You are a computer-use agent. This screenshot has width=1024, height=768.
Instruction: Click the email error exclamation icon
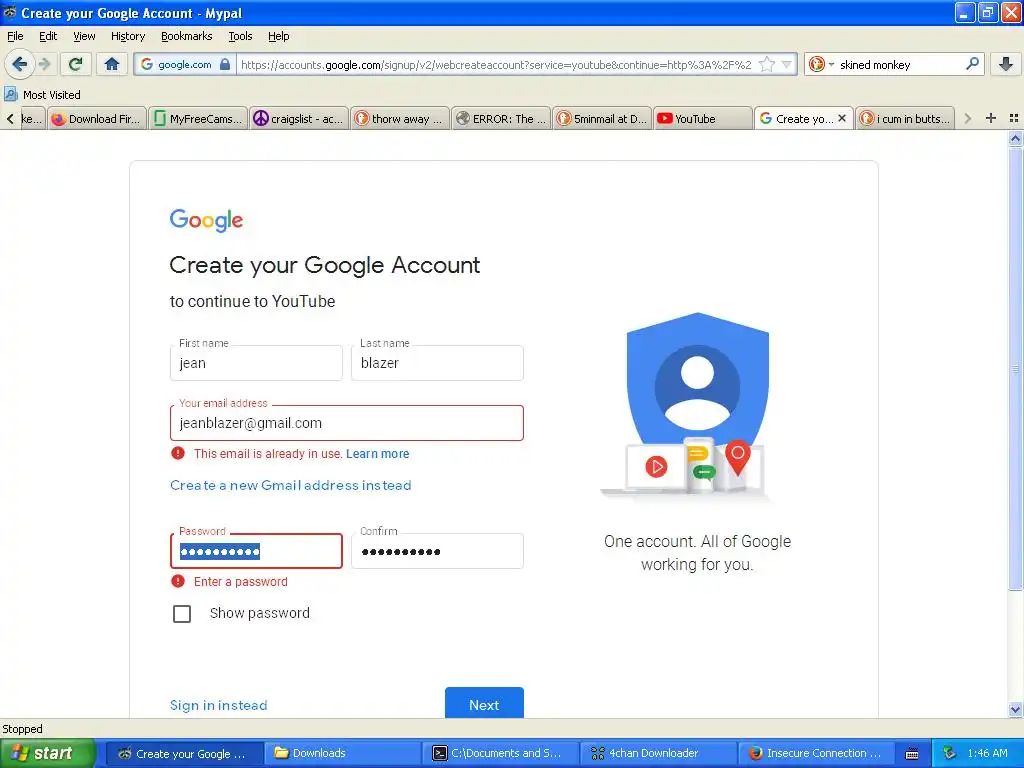pos(178,453)
